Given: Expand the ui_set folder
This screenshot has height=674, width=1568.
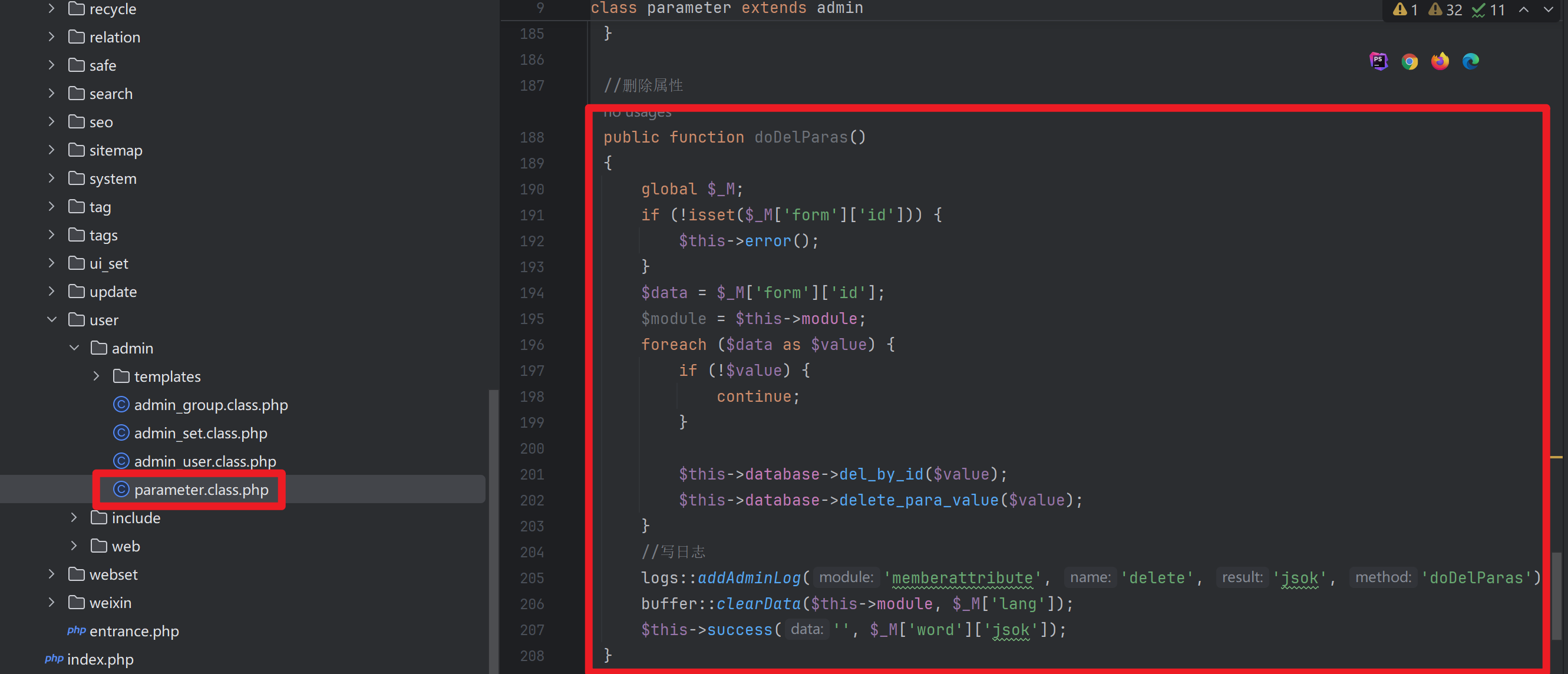Looking at the screenshot, I should point(52,263).
